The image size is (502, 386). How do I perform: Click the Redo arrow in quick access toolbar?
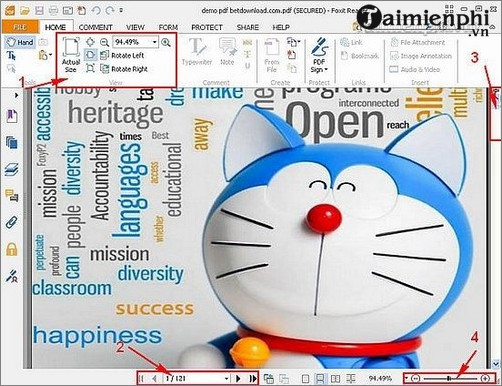click(110, 11)
